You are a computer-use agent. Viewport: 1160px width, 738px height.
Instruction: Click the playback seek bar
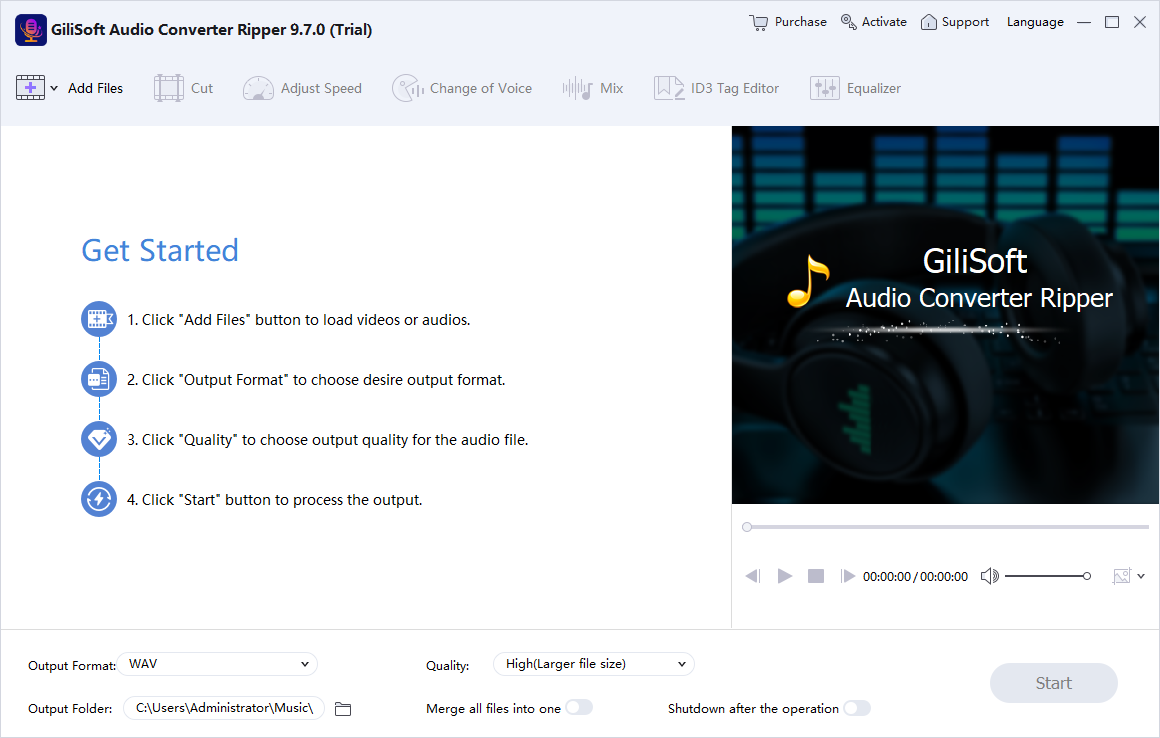coord(946,527)
